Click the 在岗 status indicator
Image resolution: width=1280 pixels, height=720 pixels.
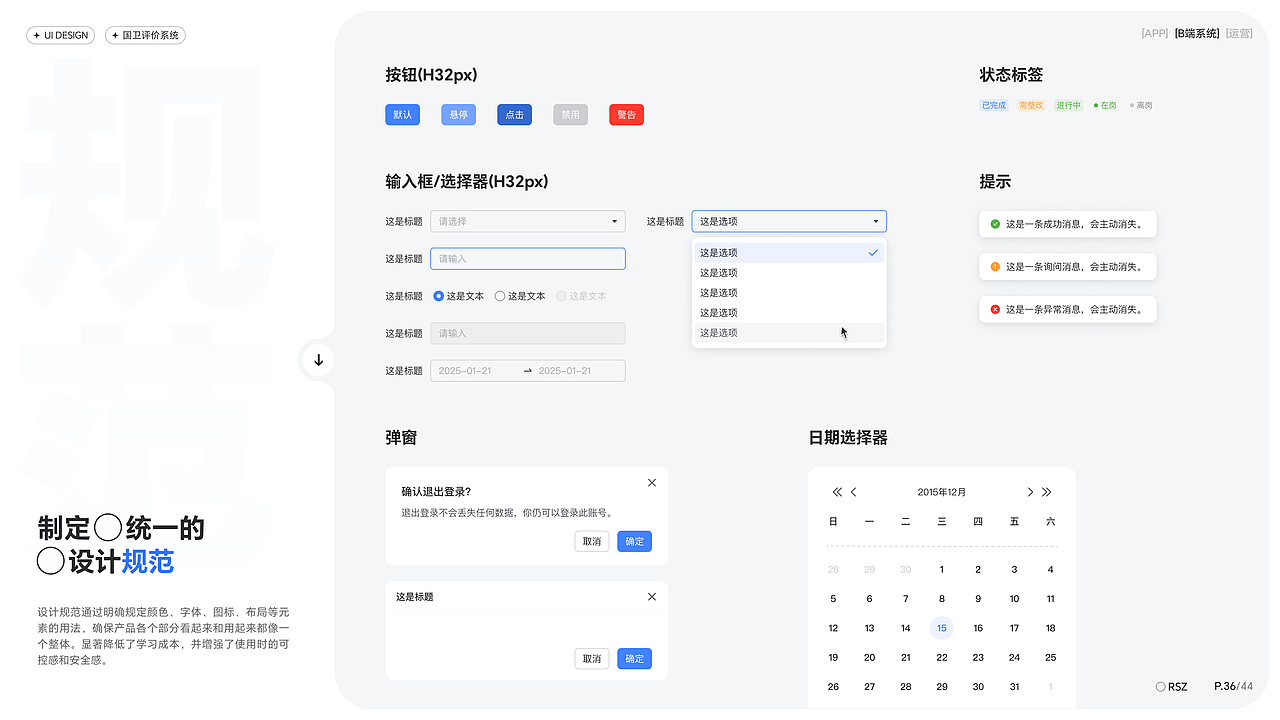[1105, 105]
